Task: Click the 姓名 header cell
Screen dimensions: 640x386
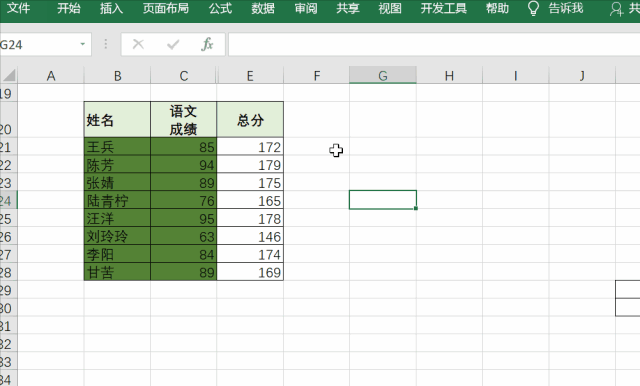Action: click(117, 120)
